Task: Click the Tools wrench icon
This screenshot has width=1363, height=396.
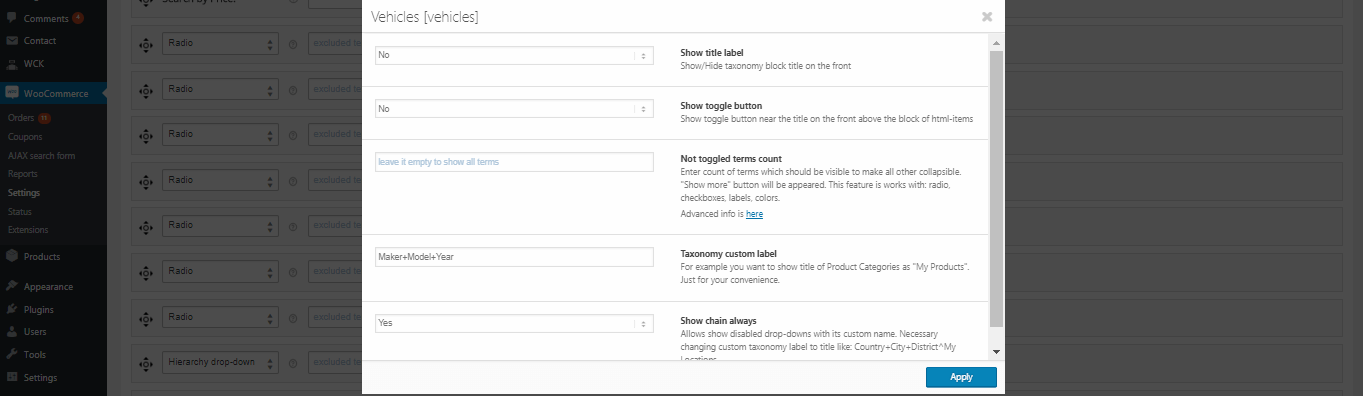Action: click(12, 354)
